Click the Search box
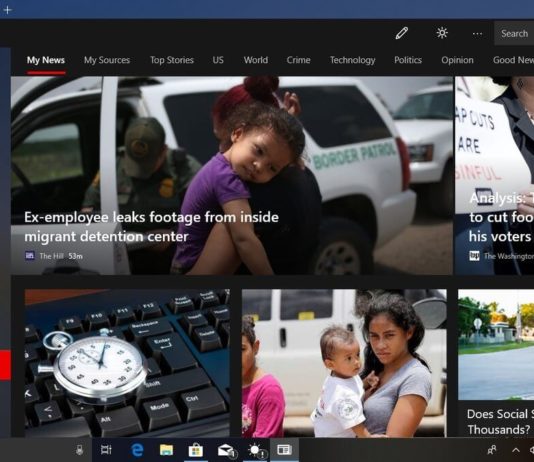Viewport: 534px width, 462px height. click(514, 33)
